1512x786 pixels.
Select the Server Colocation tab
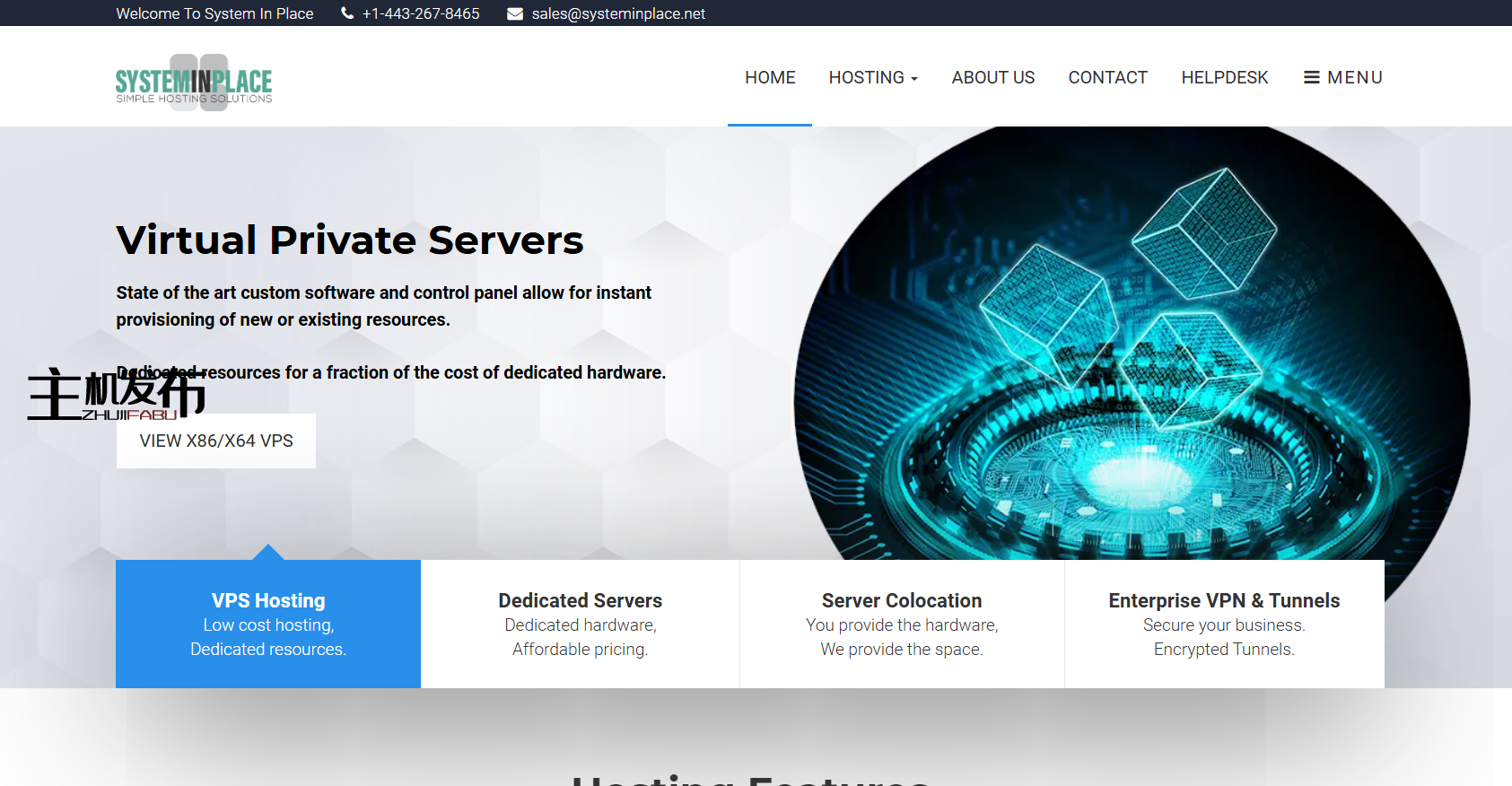point(902,624)
